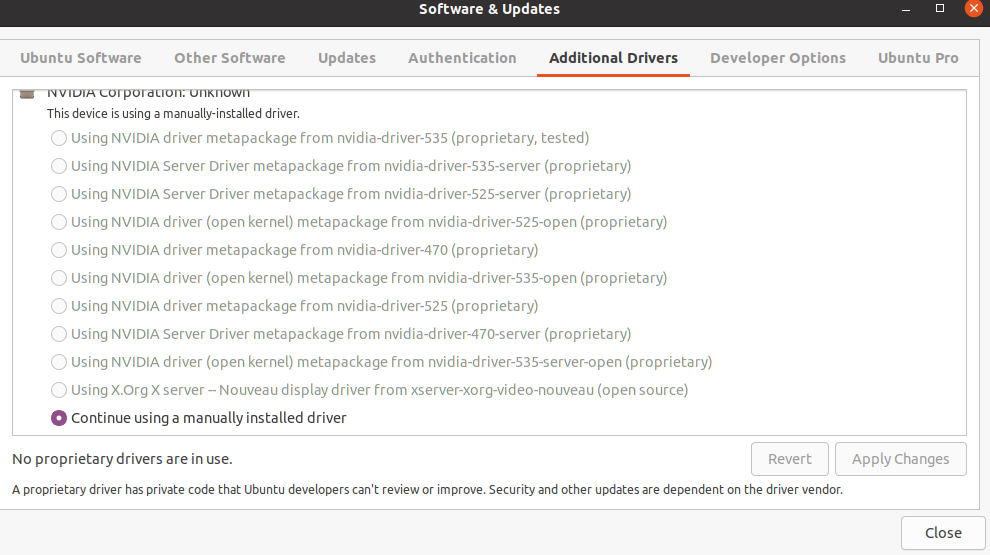
Task: Select the nvidia-driver-470-server radio option
Action: point(59,334)
